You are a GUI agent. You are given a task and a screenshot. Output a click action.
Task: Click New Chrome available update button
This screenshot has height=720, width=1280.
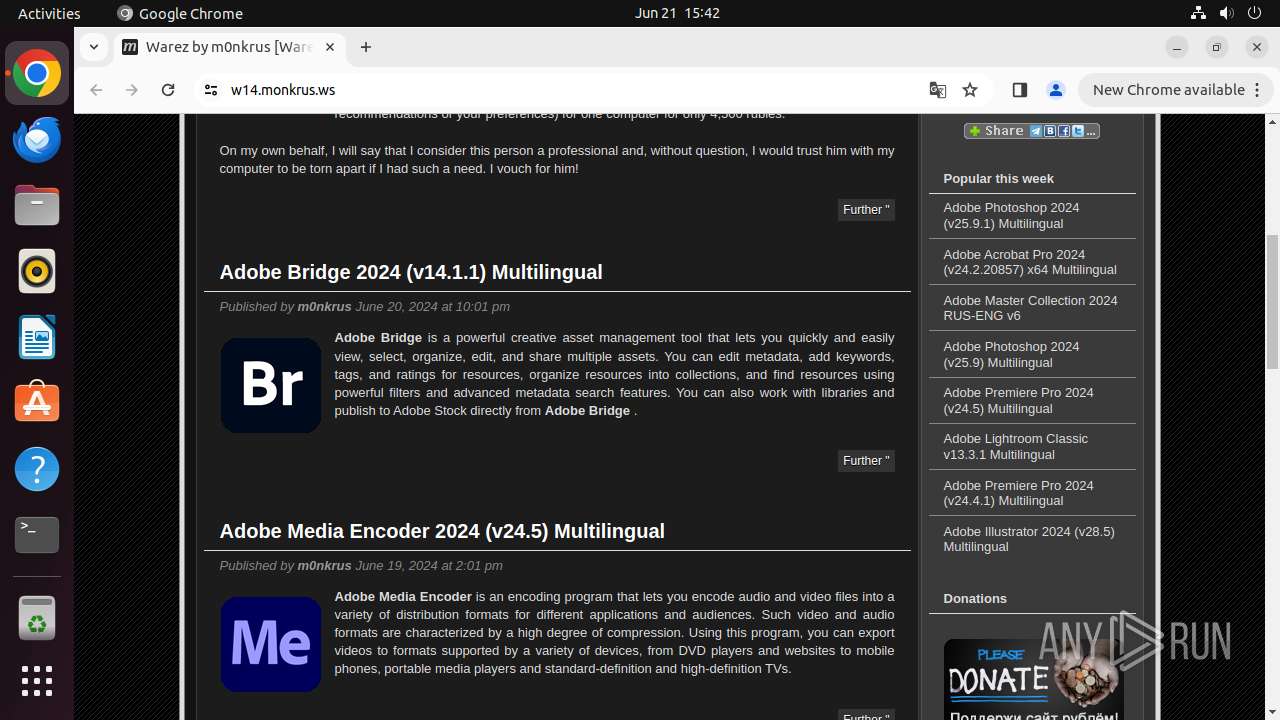pos(1166,90)
